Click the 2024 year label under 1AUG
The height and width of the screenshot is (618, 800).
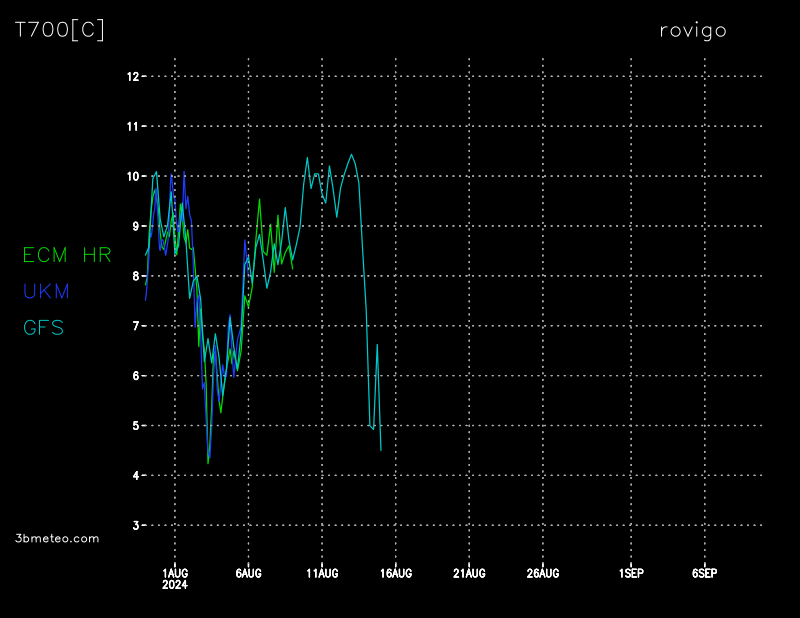[174, 585]
